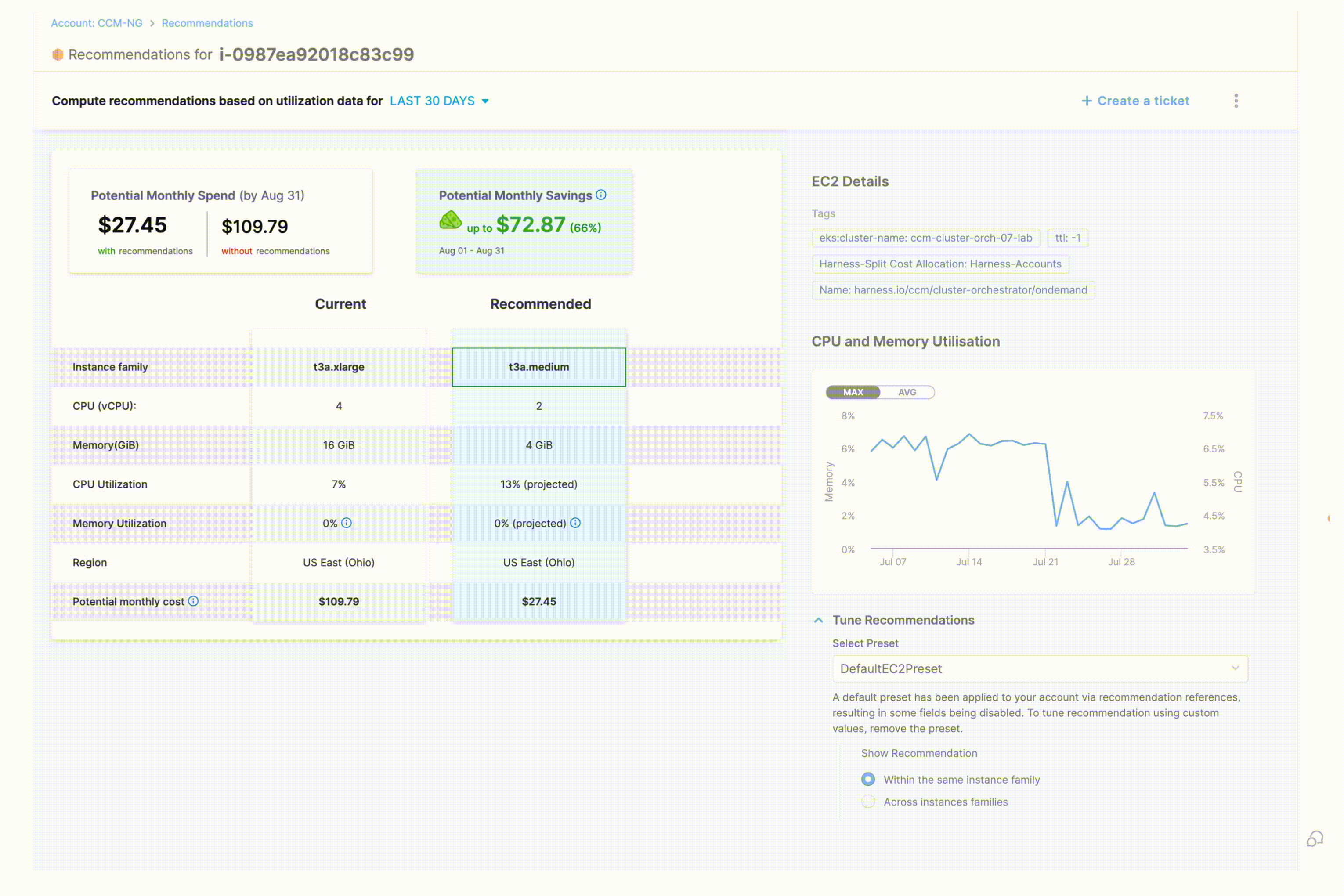The width and height of the screenshot is (1344, 896).
Task: Select Within the same instance family option
Action: [x=868, y=780]
